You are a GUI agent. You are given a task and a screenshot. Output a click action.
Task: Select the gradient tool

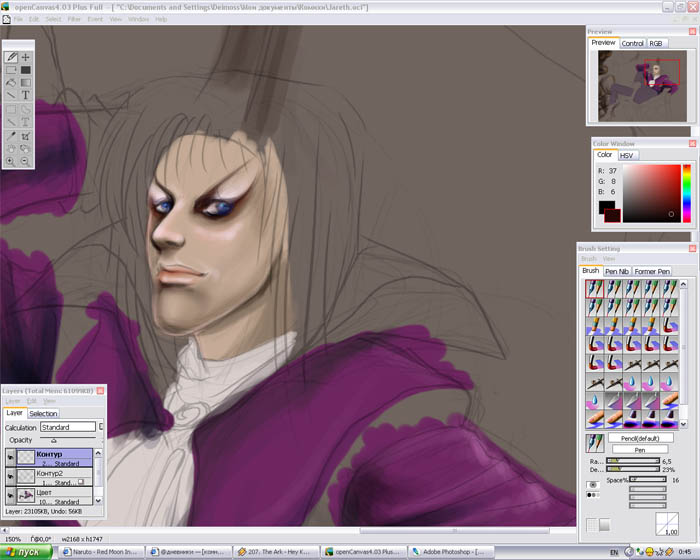coord(25,83)
